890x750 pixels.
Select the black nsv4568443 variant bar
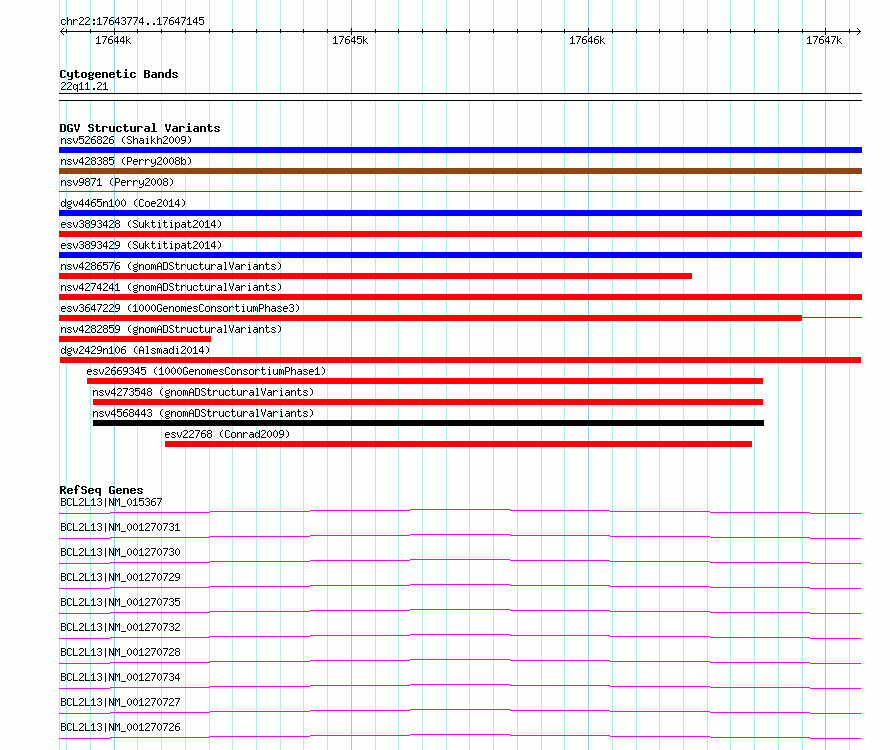tap(429, 423)
